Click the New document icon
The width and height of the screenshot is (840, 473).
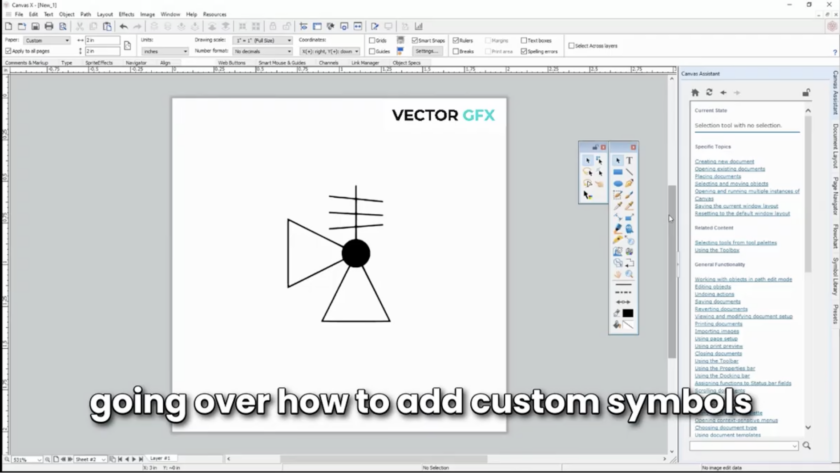pyautogui.click(x=9, y=26)
